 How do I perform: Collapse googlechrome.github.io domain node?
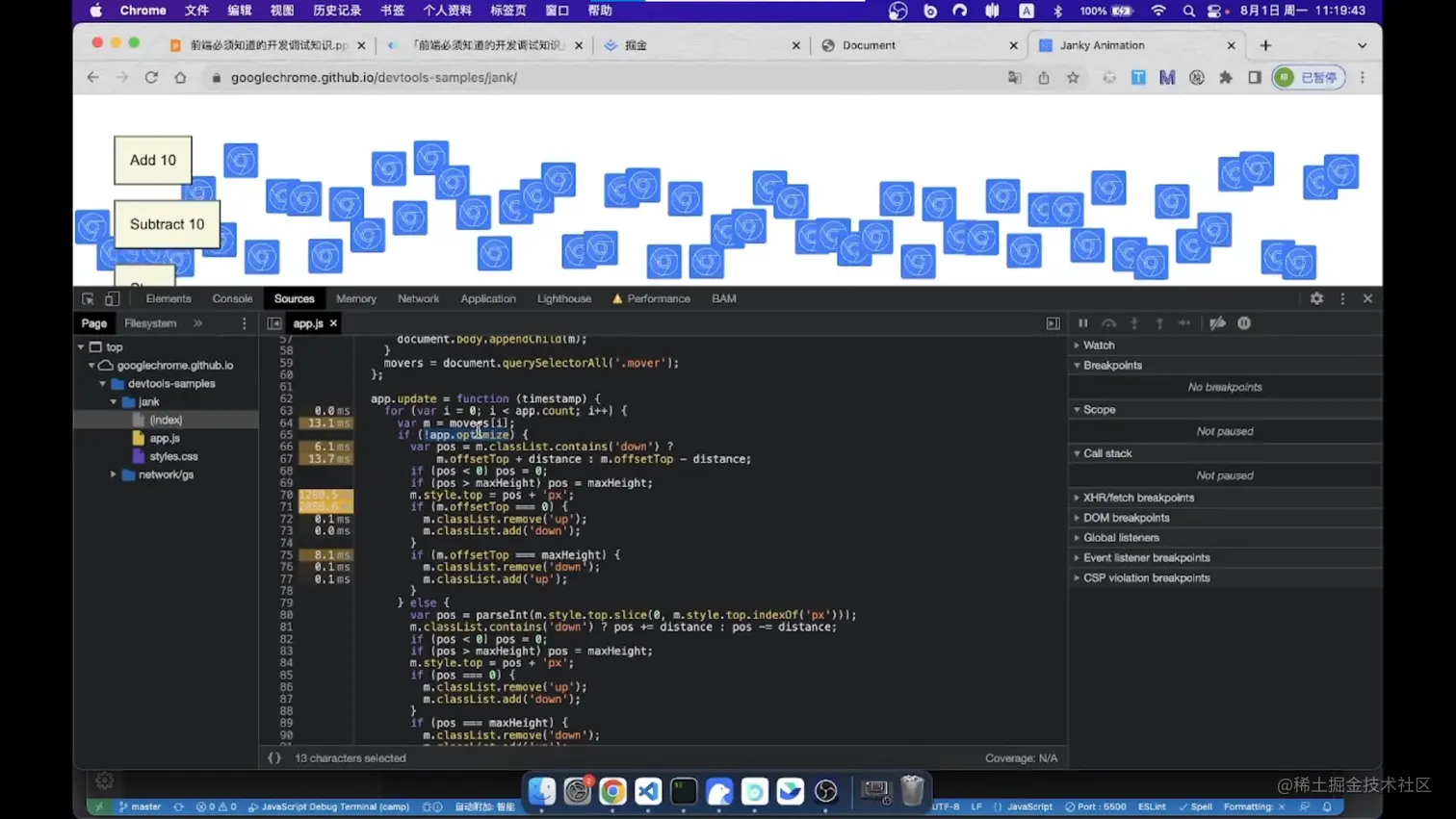pyautogui.click(x=91, y=366)
